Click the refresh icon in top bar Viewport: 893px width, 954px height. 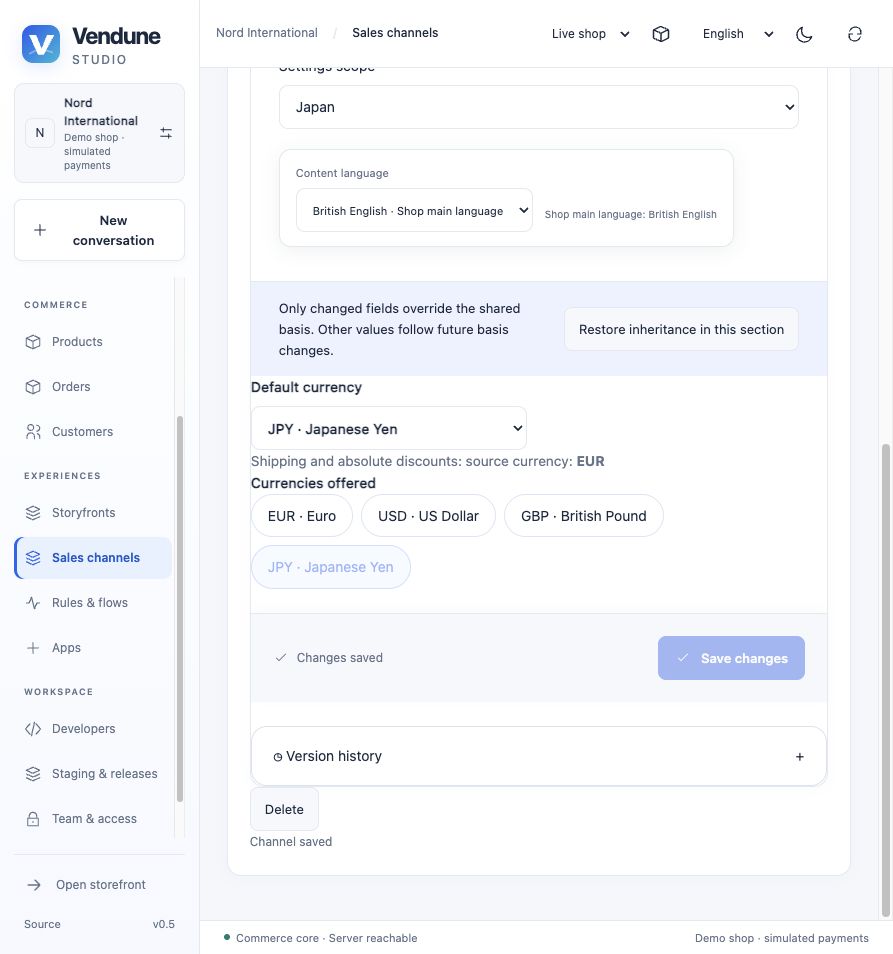pyautogui.click(x=855, y=34)
